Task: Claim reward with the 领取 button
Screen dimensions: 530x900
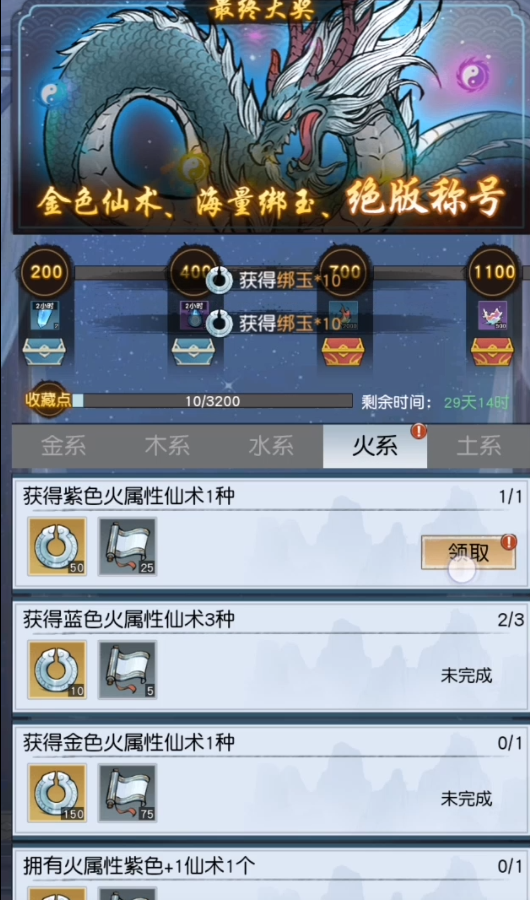Action: (x=468, y=553)
